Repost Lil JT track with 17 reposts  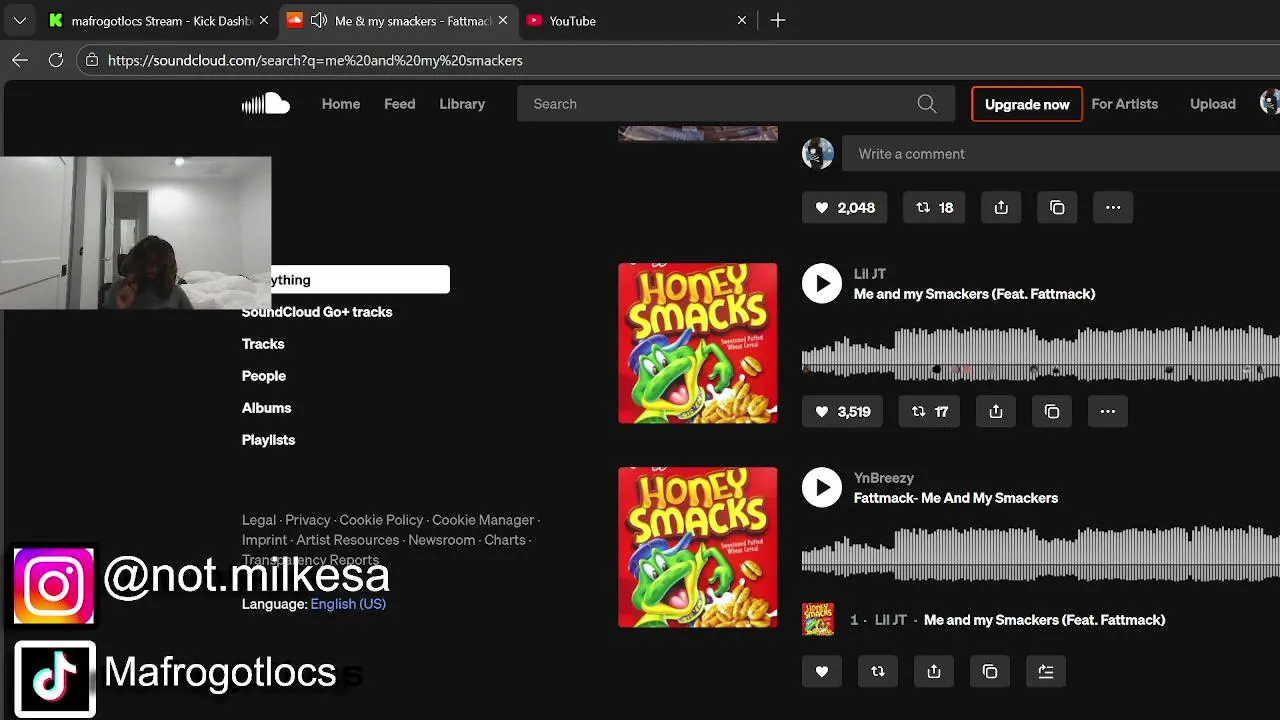[x=929, y=412]
